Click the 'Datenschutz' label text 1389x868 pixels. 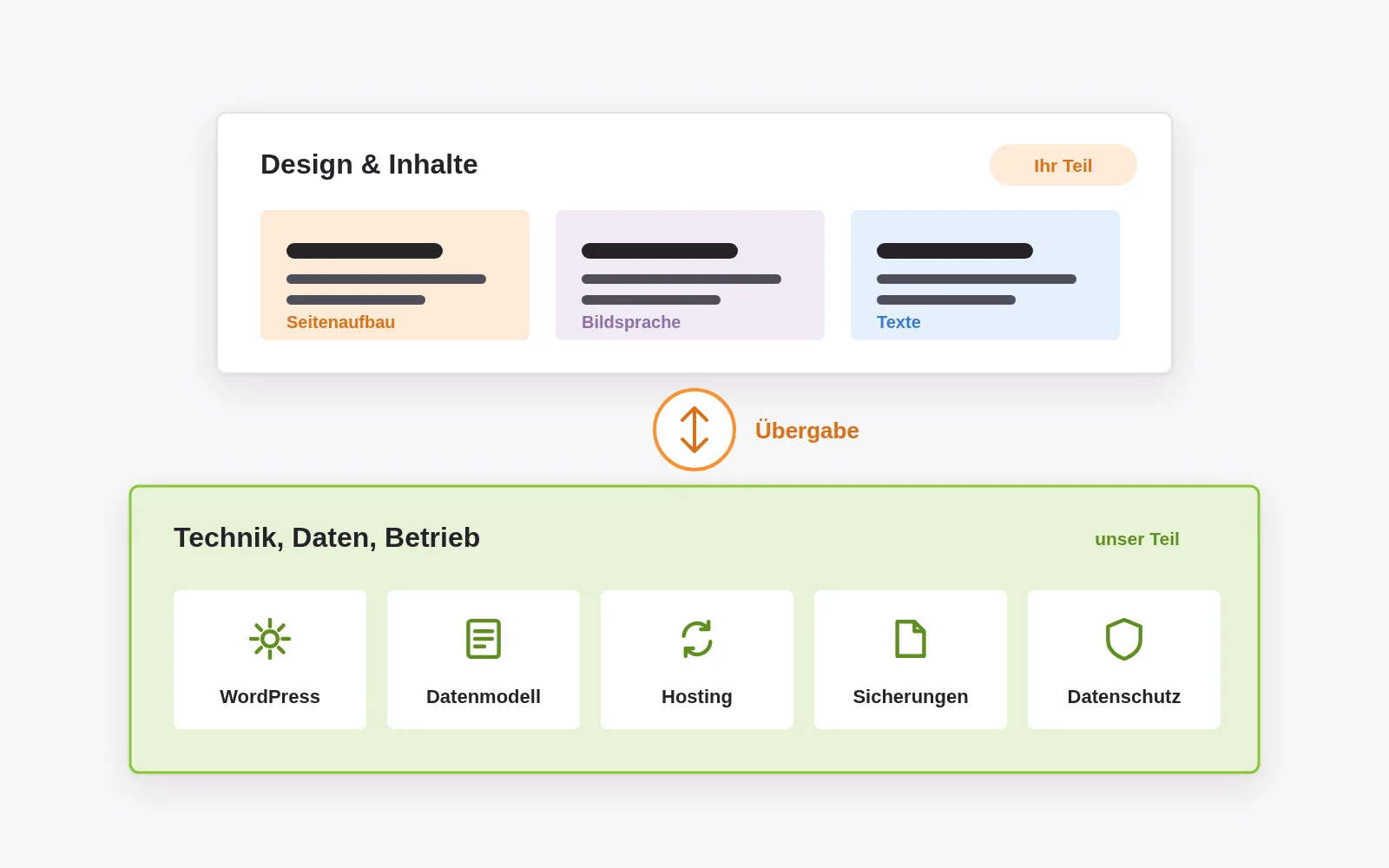[x=1124, y=696]
